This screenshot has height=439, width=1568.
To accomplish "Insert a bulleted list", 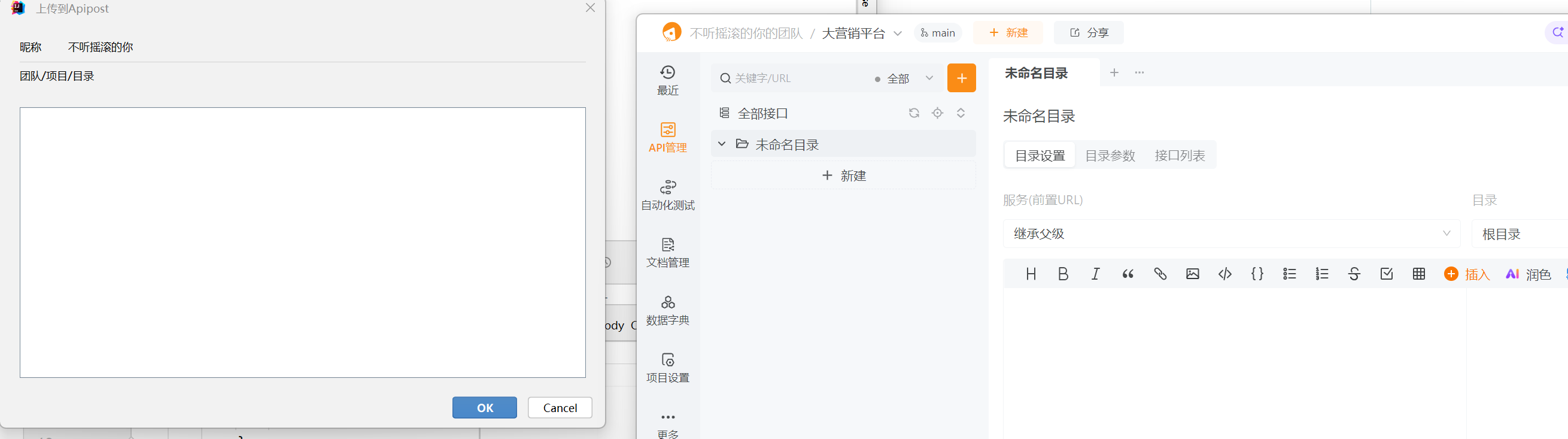I will point(1289,274).
